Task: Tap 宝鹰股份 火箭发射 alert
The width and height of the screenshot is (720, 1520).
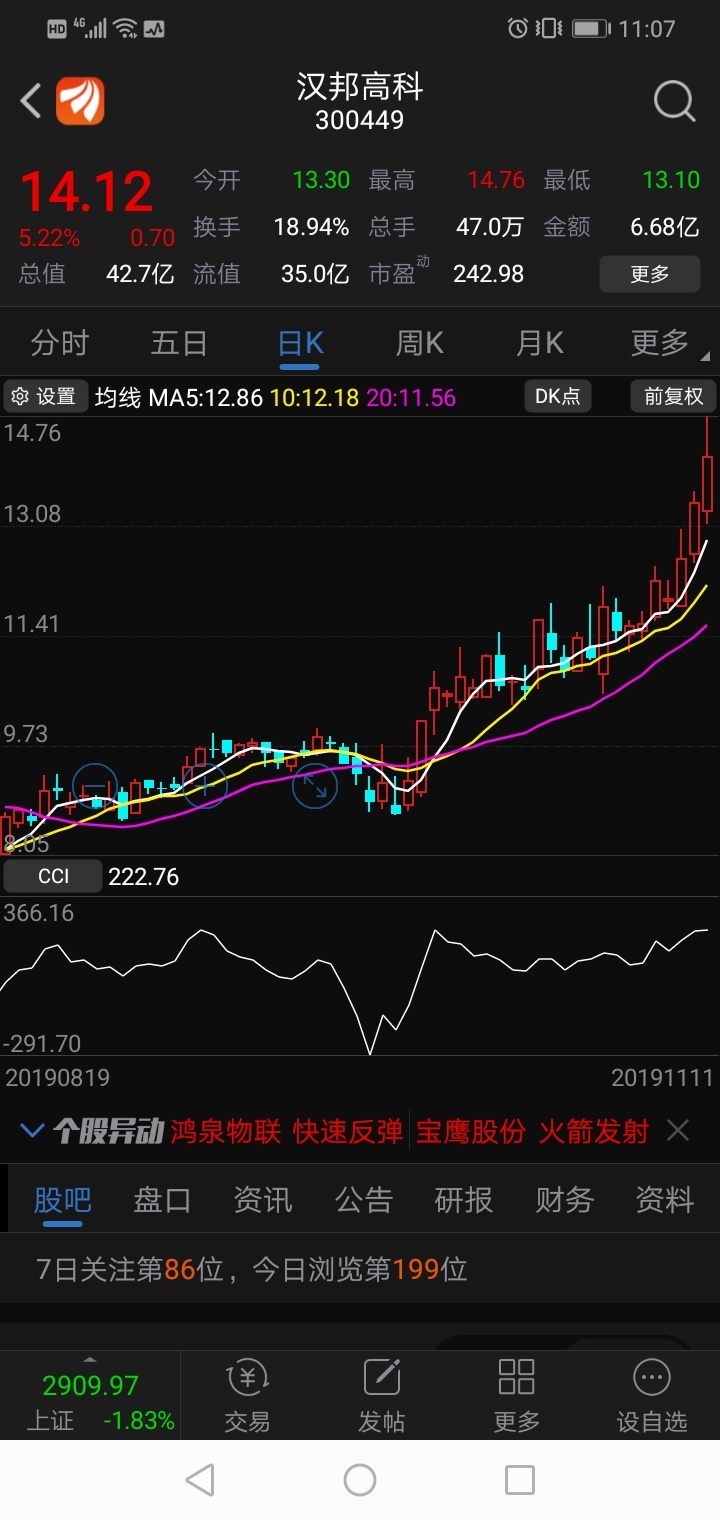Action: click(533, 1131)
